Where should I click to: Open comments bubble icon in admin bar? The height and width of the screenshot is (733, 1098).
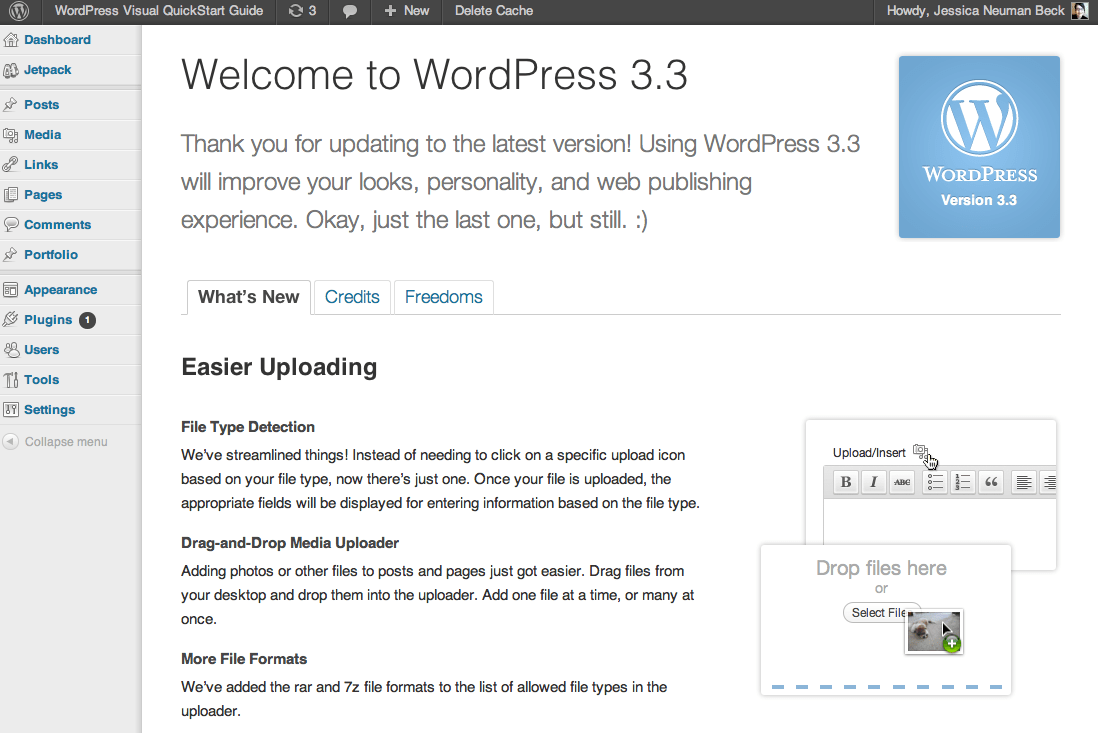(x=349, y=11)
